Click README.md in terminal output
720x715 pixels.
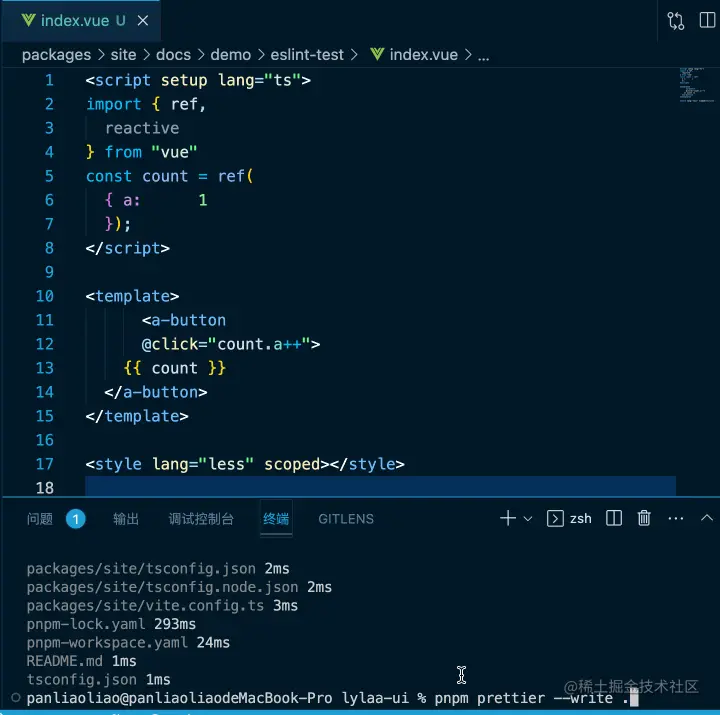(64, 661)
